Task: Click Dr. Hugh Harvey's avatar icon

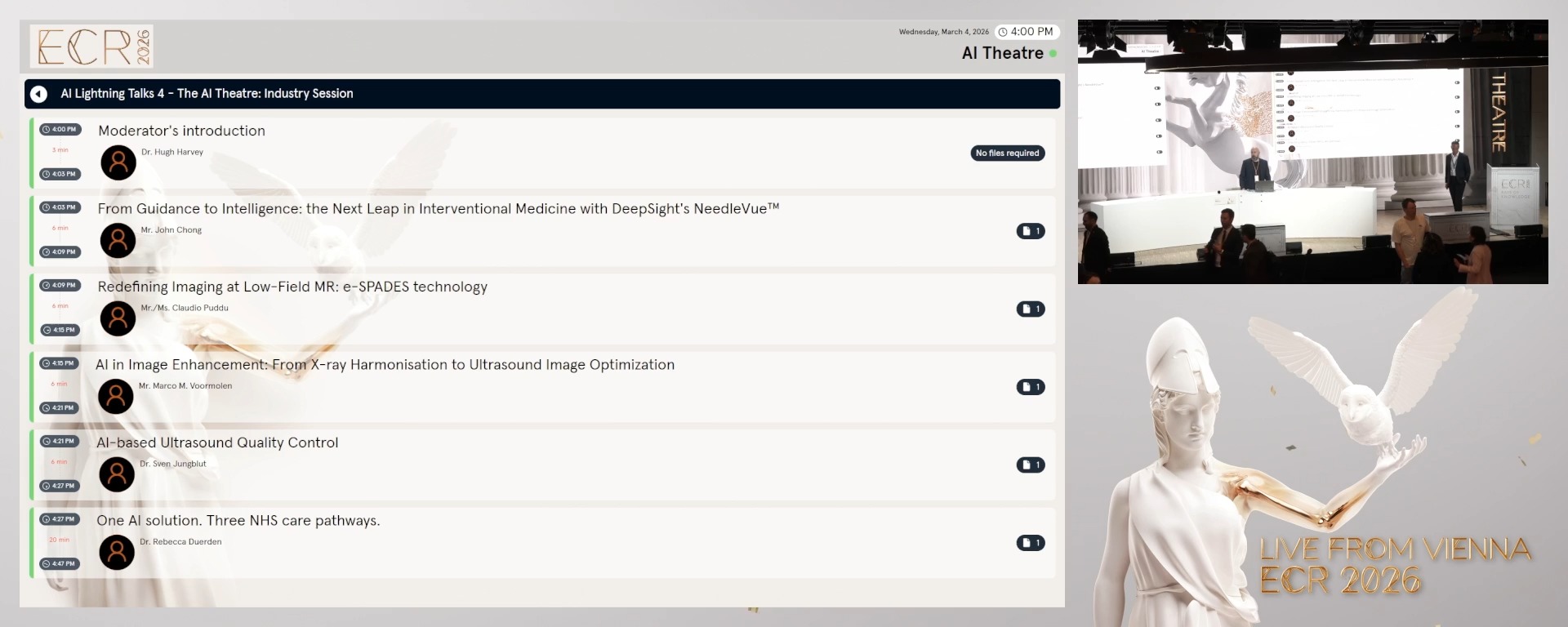Action: tap(118, 162)
